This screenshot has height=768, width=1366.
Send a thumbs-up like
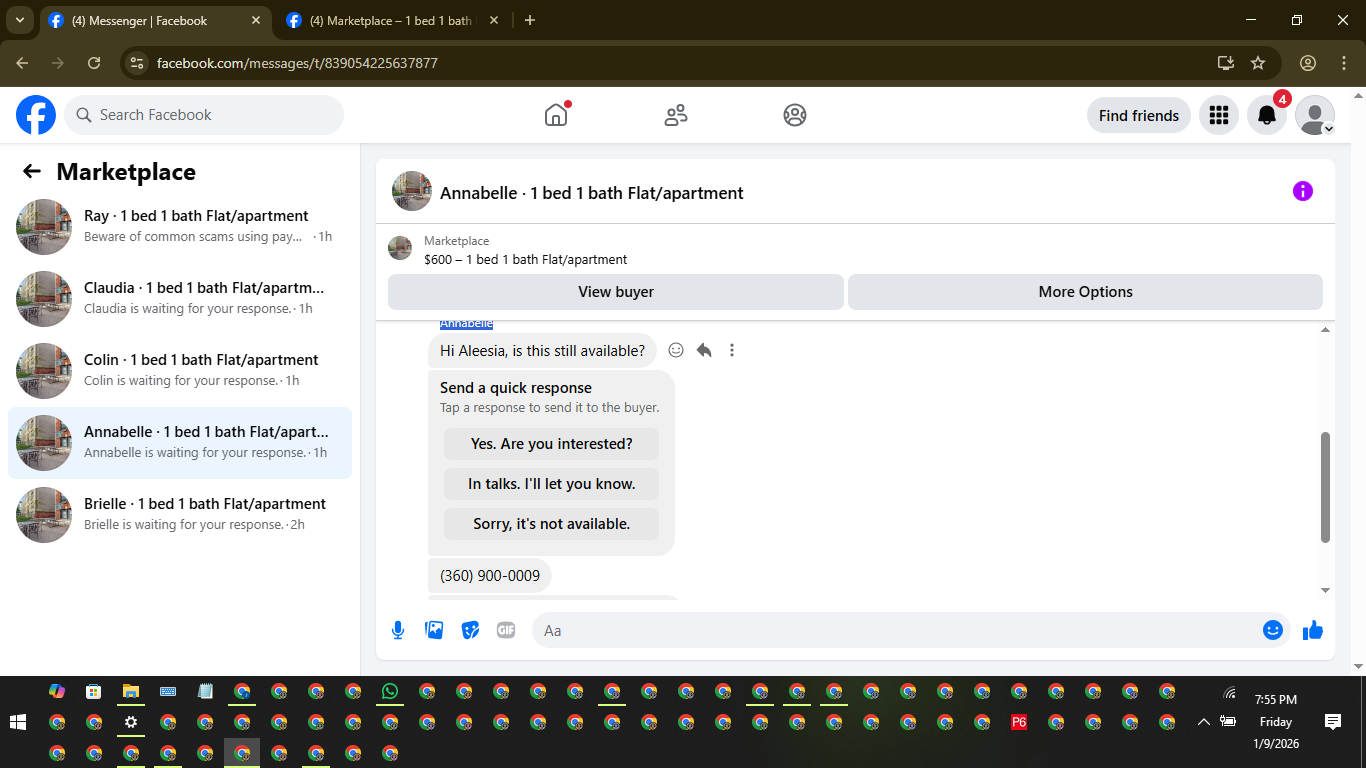[1313, 630]
